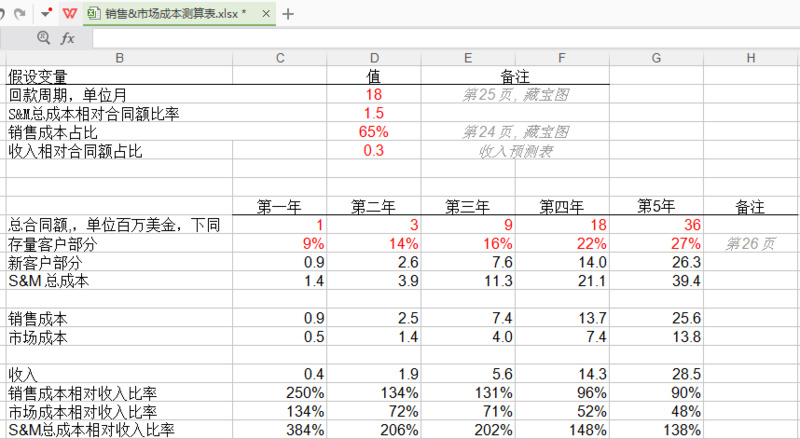This screenshot has width=800, height=439.
Task: Select the 市场成本相对收入比率 row label
Action: coord(119,411)
